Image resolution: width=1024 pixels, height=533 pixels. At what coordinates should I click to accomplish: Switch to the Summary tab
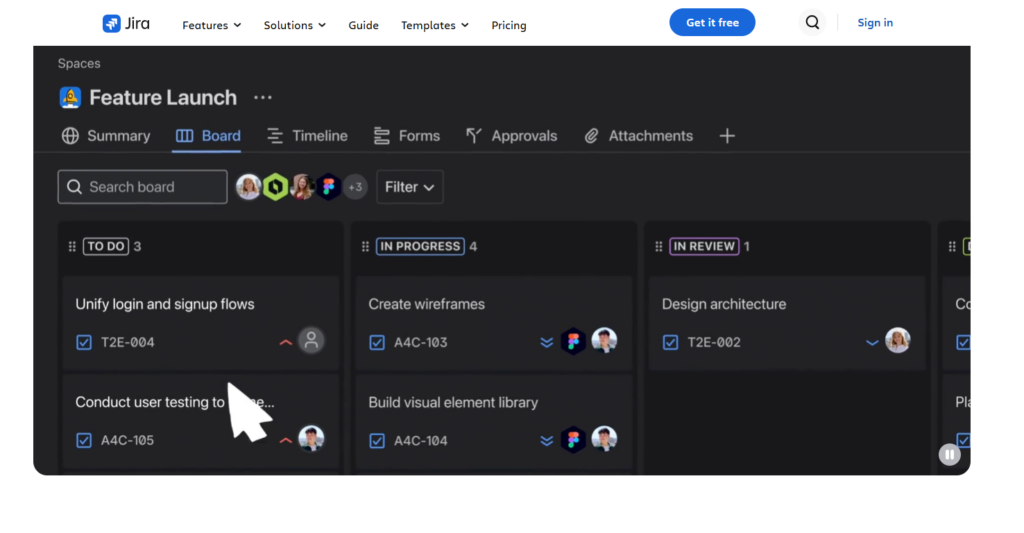[x=106, y=136]
